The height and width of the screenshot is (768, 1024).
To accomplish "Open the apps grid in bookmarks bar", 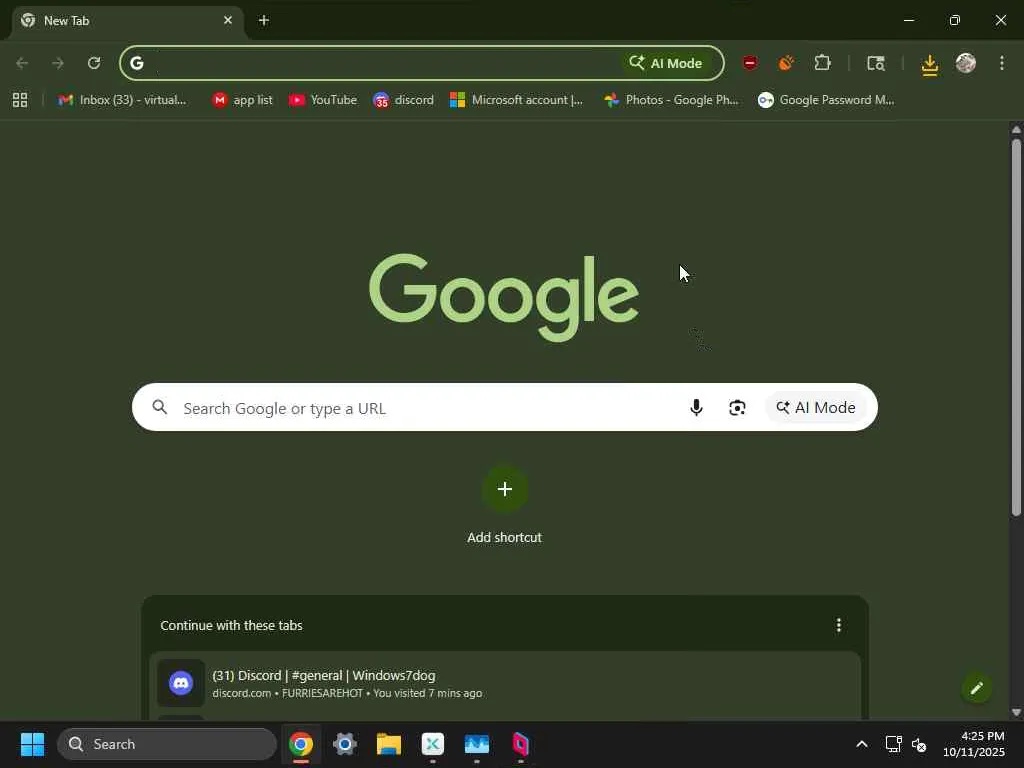I will pyautogui.click(x=20, y=100).
